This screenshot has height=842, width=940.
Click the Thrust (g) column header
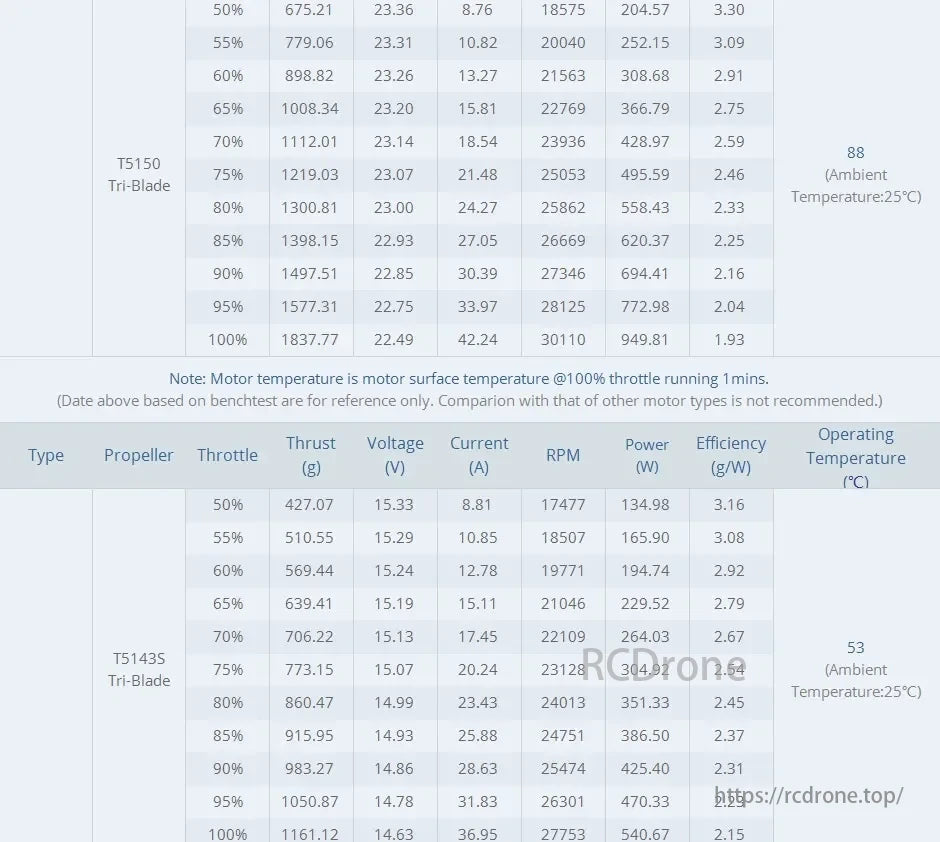pyautogui.click(x=311, y=455)
